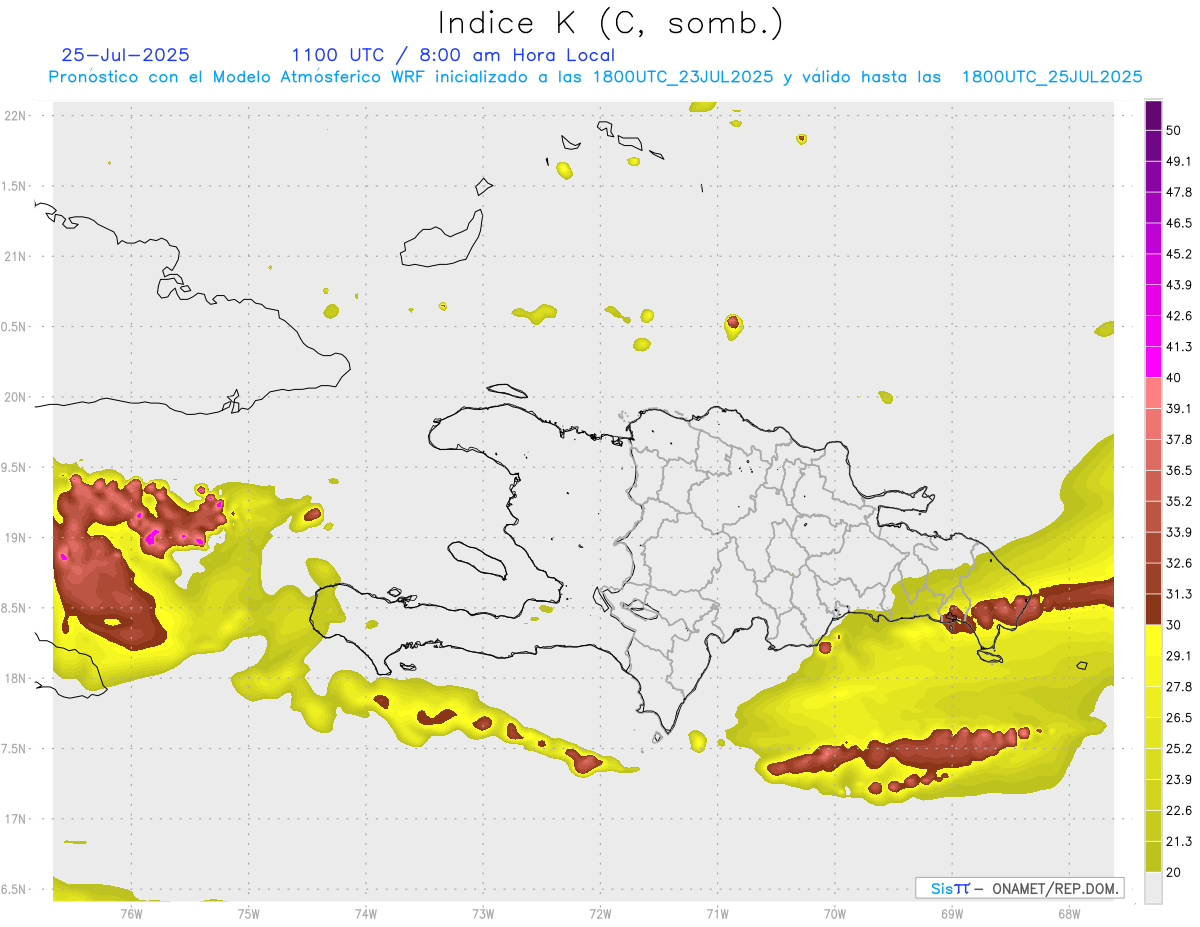Click the '75W' longitude label
This screenshot has width=1200, height=927.
point(249,914)
